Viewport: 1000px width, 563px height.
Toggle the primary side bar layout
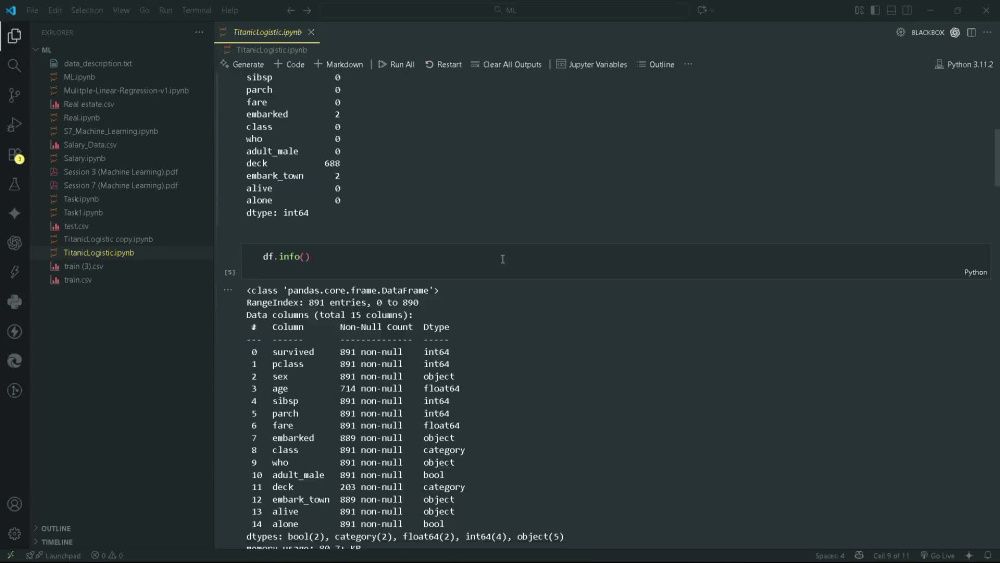875,10
